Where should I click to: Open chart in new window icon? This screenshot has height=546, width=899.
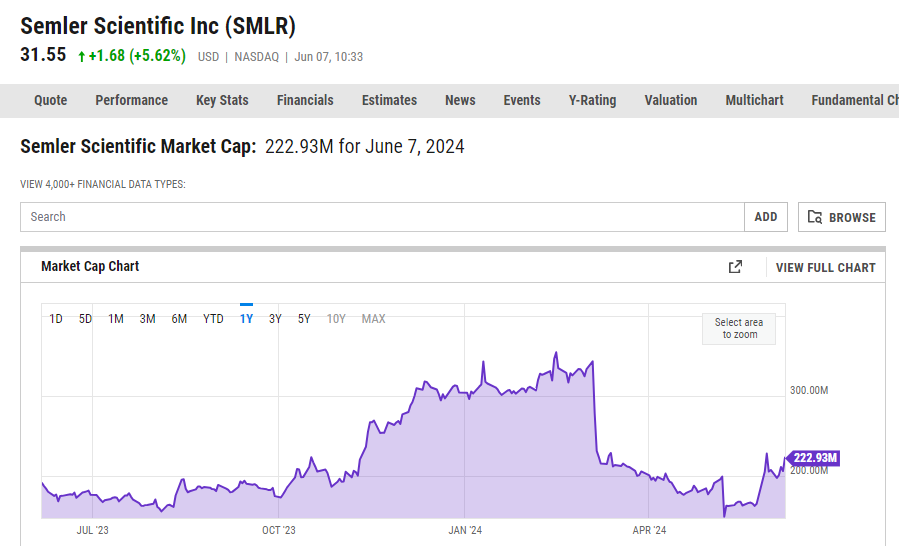pos(735,267)
